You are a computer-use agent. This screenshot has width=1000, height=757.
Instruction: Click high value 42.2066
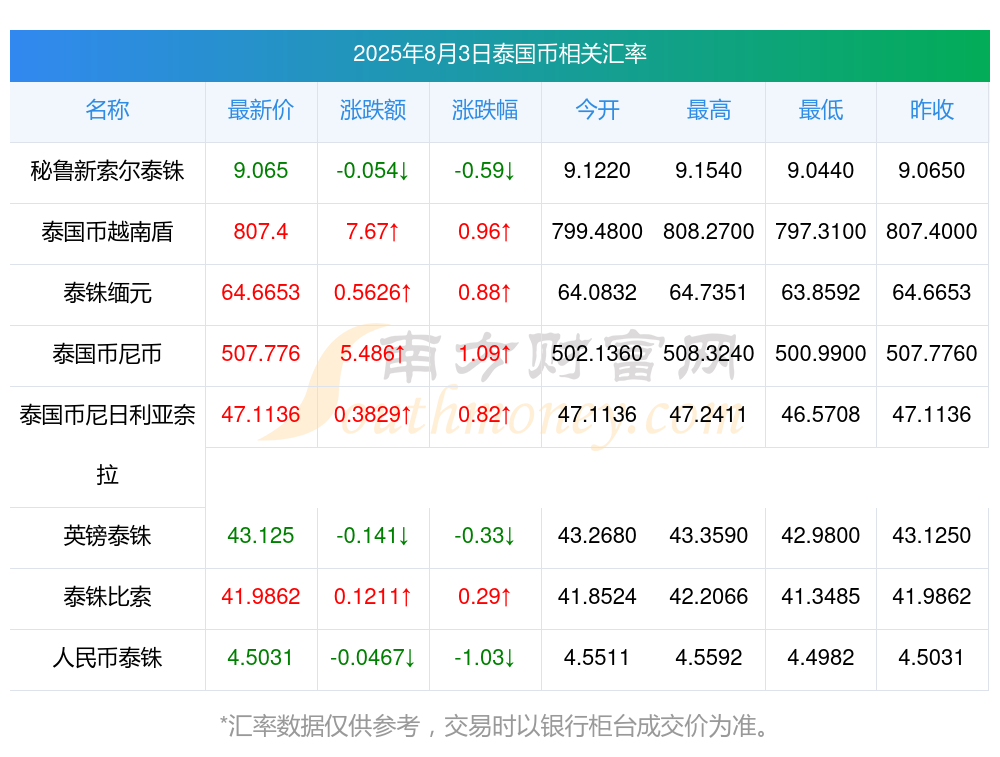(x=709, y=597)
